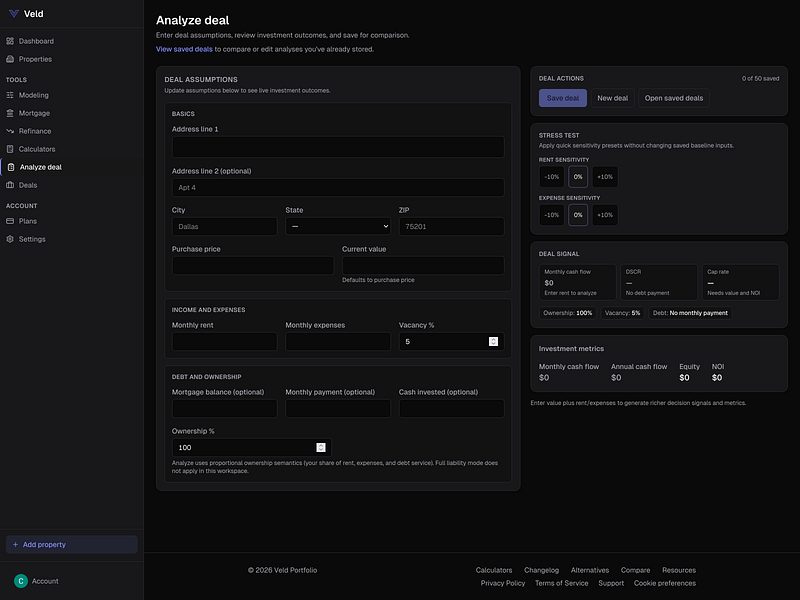
Task: Click Open saved deals button
Action: pos(673,98)
